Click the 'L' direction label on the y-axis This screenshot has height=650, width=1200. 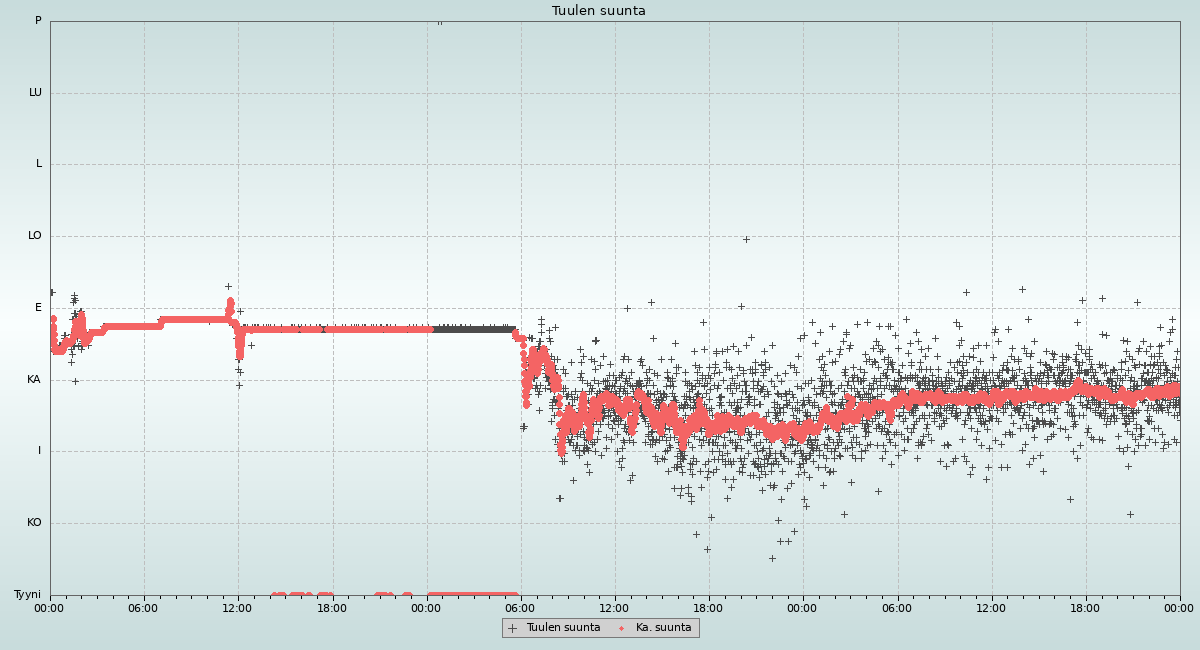39,164
